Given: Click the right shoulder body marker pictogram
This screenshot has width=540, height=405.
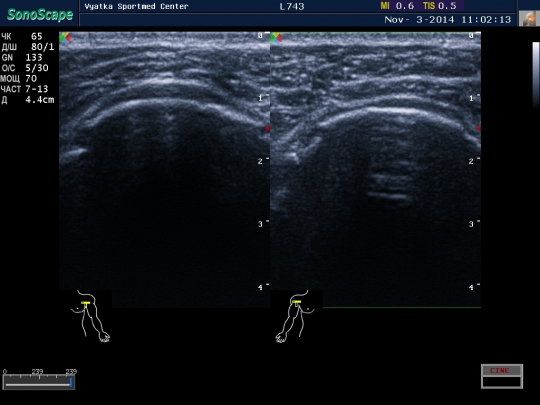Looking at the screenshot, I should point(295,316).
